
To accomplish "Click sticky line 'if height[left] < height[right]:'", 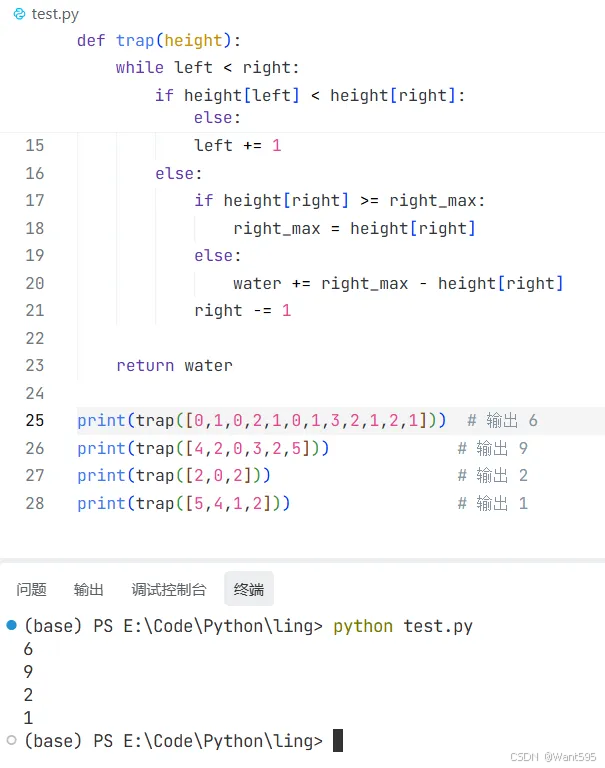I will tap(310, 95).
